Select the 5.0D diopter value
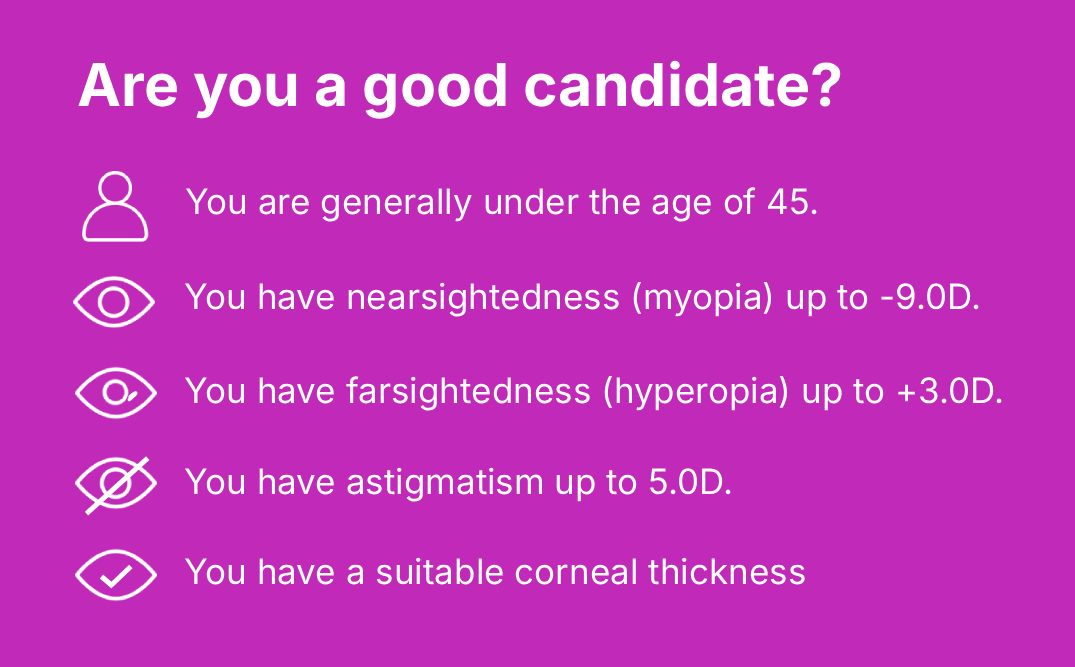Image resolution: width=1075 pixels, height=667 pixels. coord(684,482)
